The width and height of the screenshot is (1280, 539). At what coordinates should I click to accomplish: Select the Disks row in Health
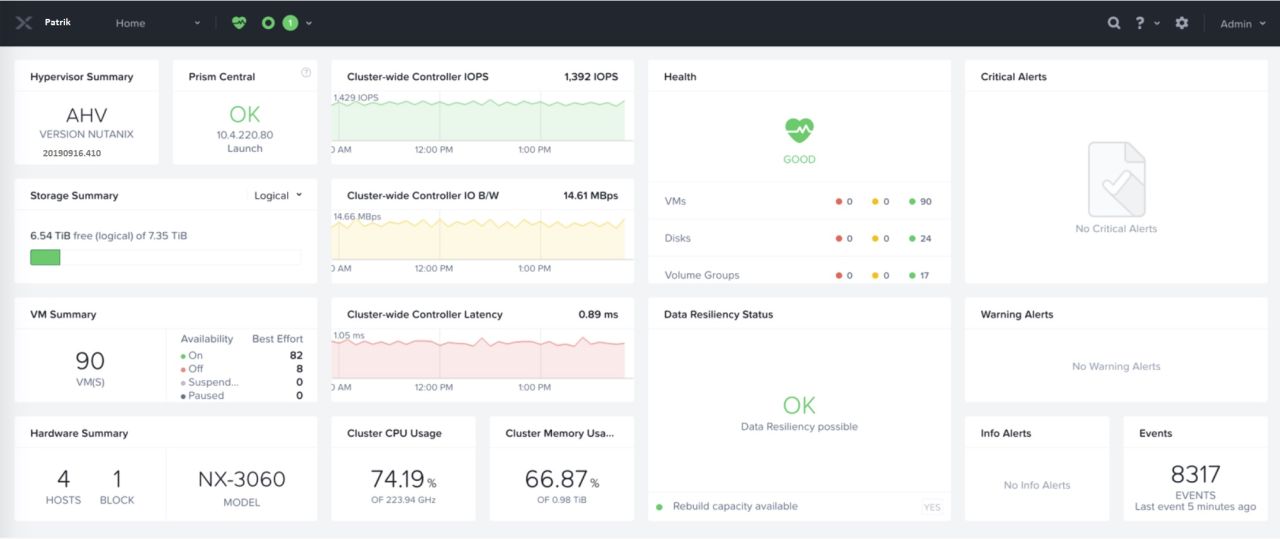(799, 239)
